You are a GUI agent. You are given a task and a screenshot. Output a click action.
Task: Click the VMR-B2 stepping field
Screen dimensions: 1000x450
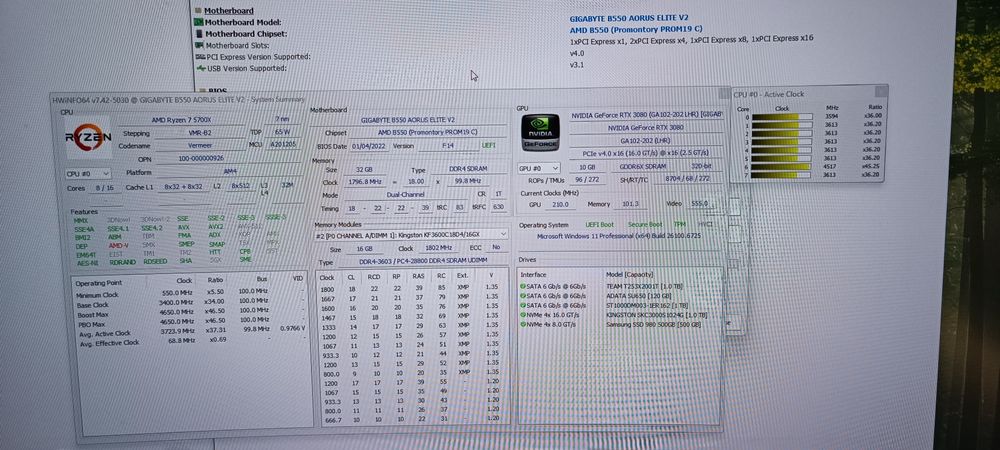(200, 134)
